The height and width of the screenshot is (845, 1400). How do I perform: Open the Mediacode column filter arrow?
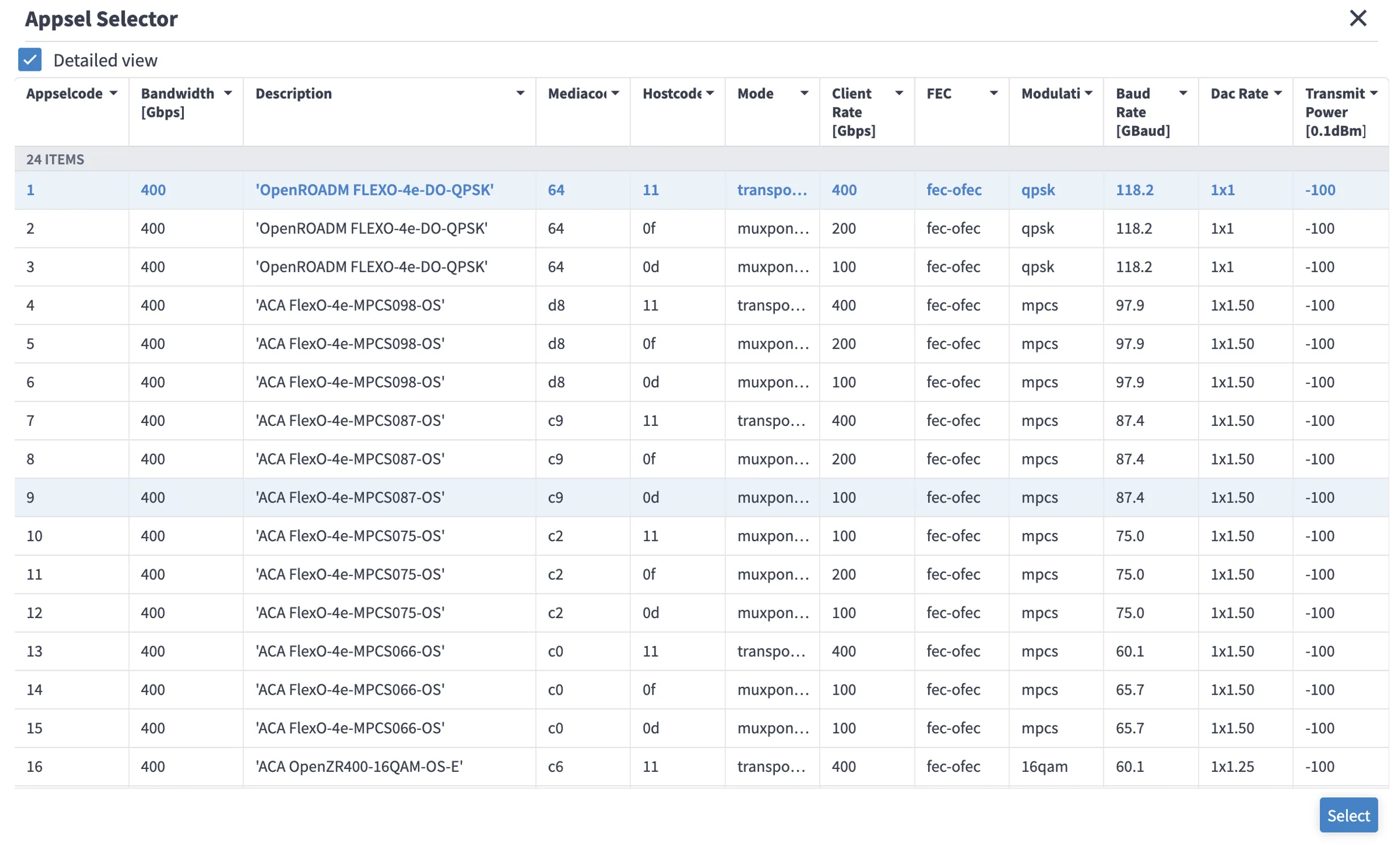[615, 93]
